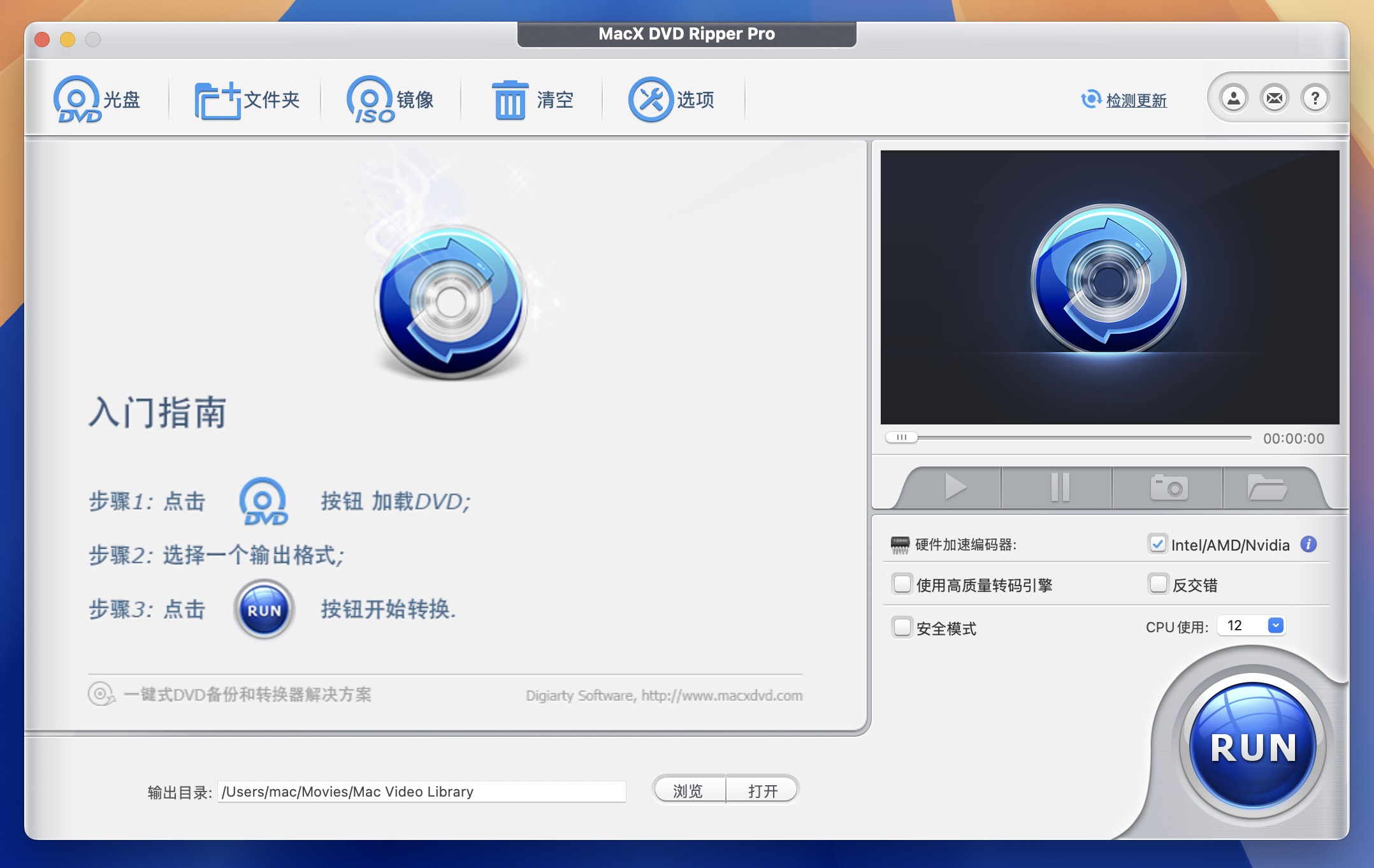Take a snapshot with the camera icon
The width and height of the screenshot is (1374, 868).
(x=1168, y=488)
